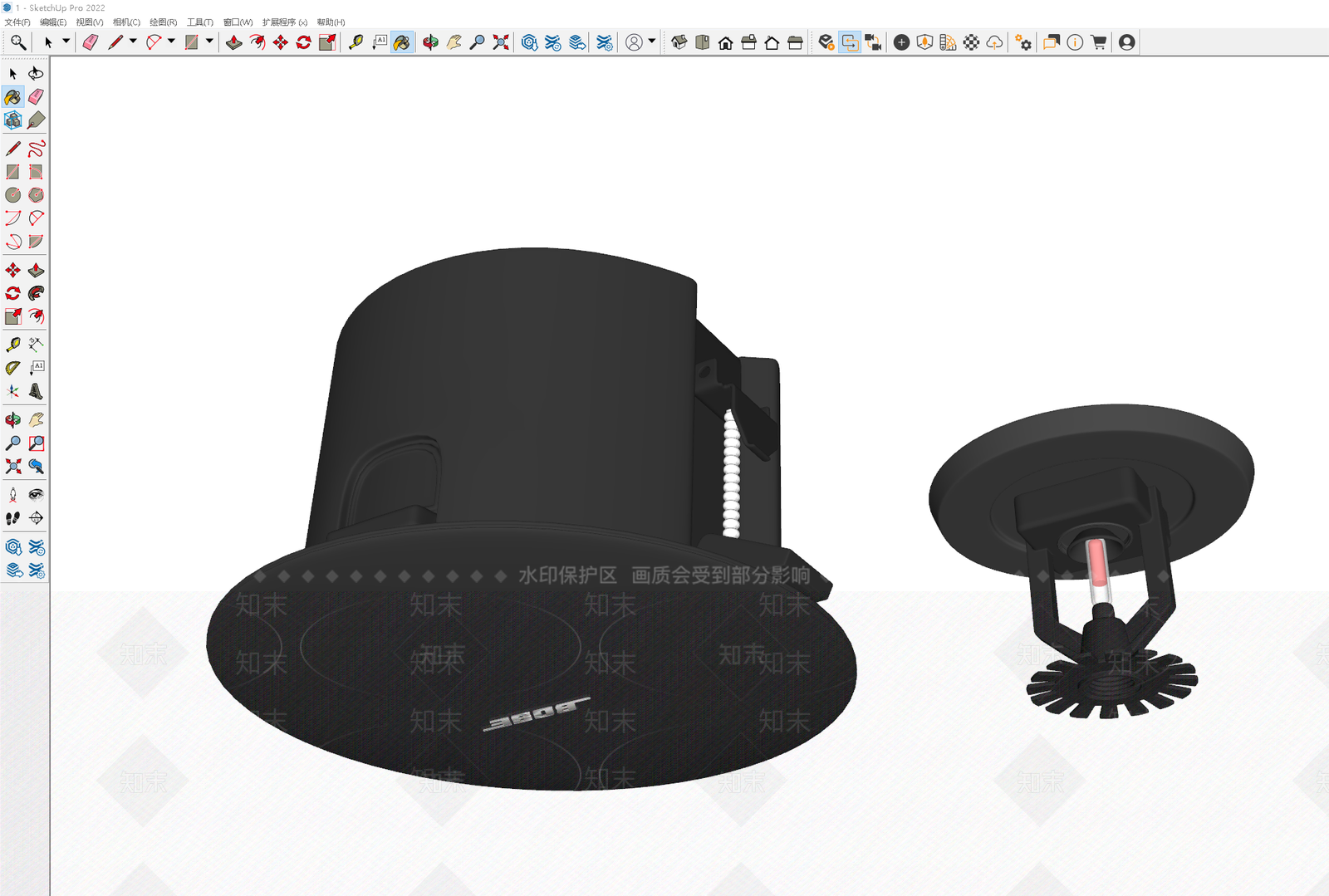The height and width of the screenshot is (896, 1329).
Task: Select the Tape Measure tool
Action: pyautogui.click(x=356, y=42)
